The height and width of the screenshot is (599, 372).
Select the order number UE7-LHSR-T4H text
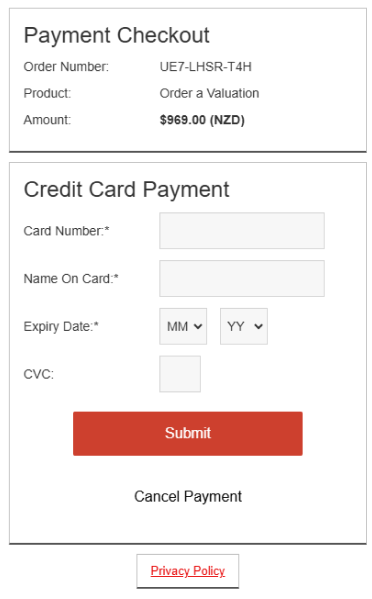[x=205, y=67]
